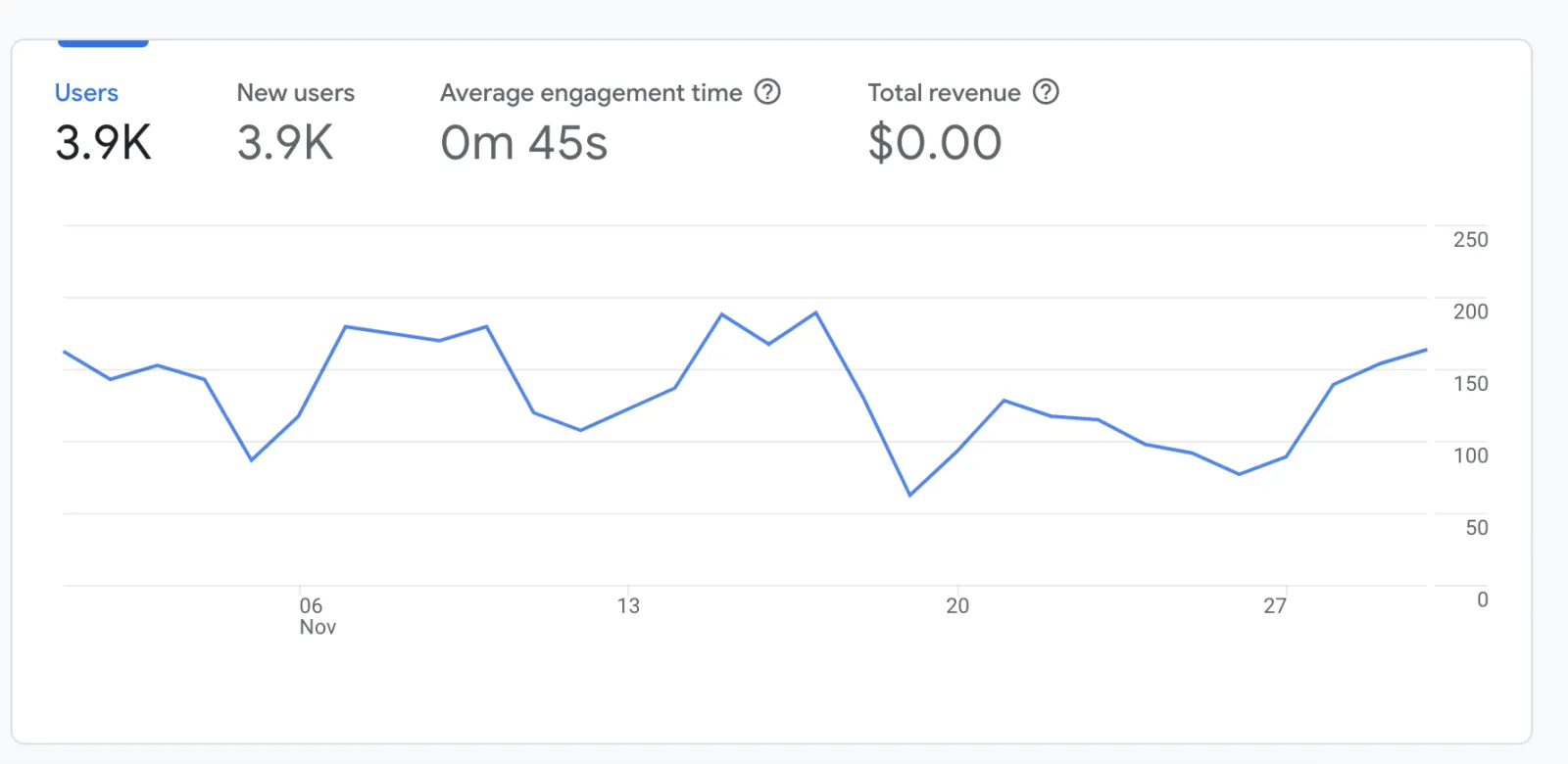Viewport: 1568px width, 764px height.
Task: Click the 0 y-axis label
Action: pyautogui.click(x=1482, y=599)
